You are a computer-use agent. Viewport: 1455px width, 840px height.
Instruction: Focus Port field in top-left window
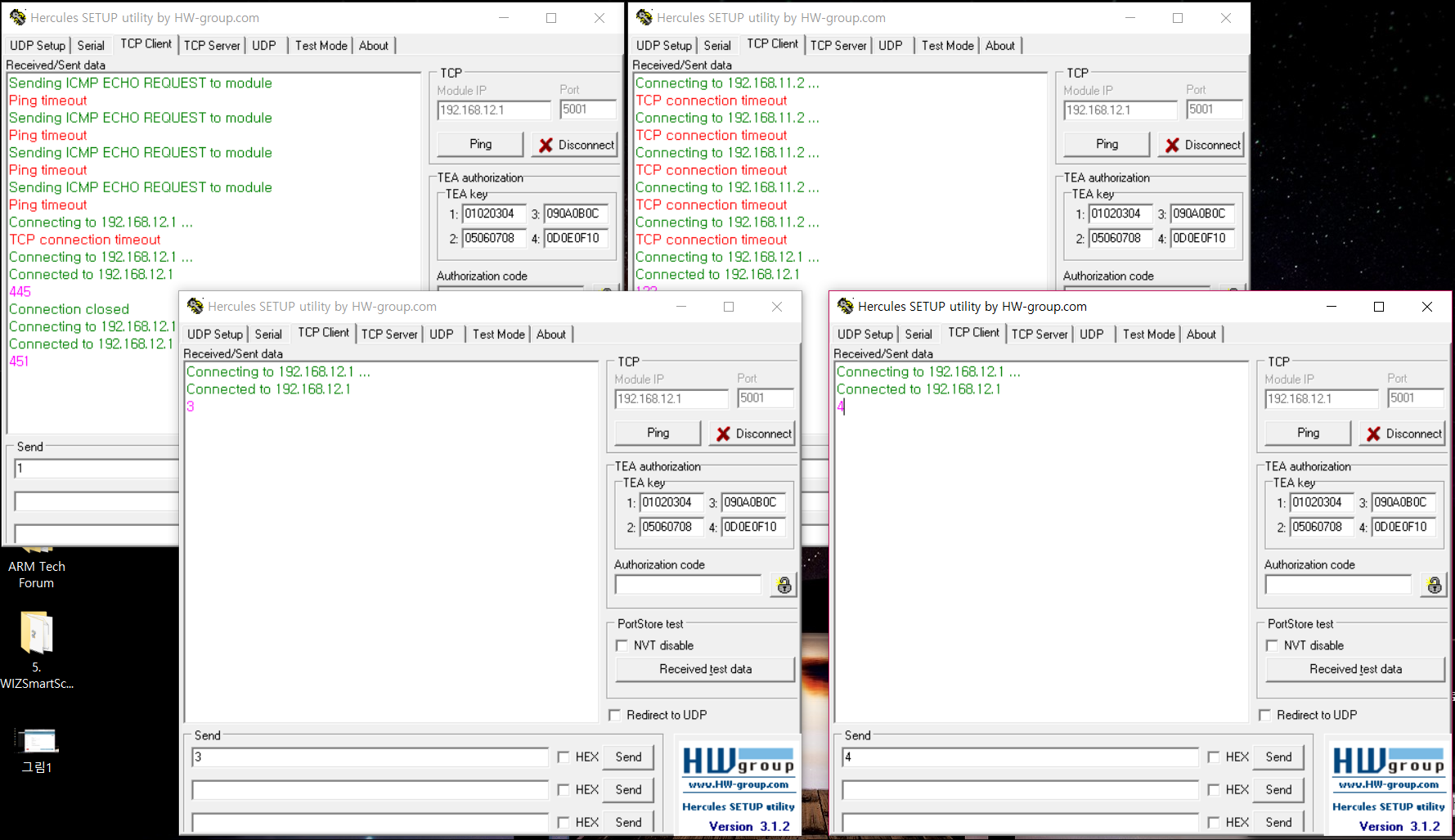(x=587, y=110)
